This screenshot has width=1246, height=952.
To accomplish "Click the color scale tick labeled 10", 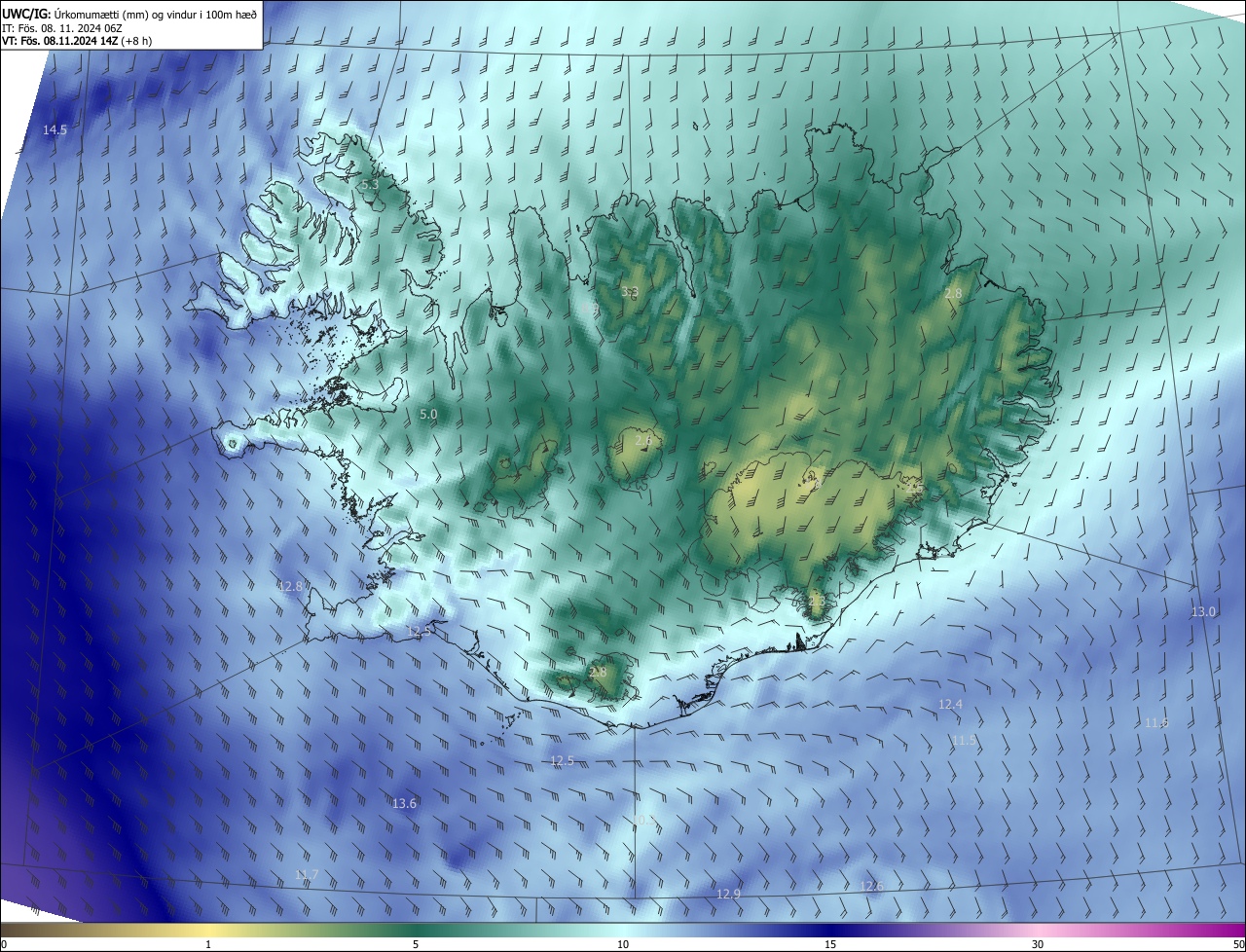I will (623, 944).
